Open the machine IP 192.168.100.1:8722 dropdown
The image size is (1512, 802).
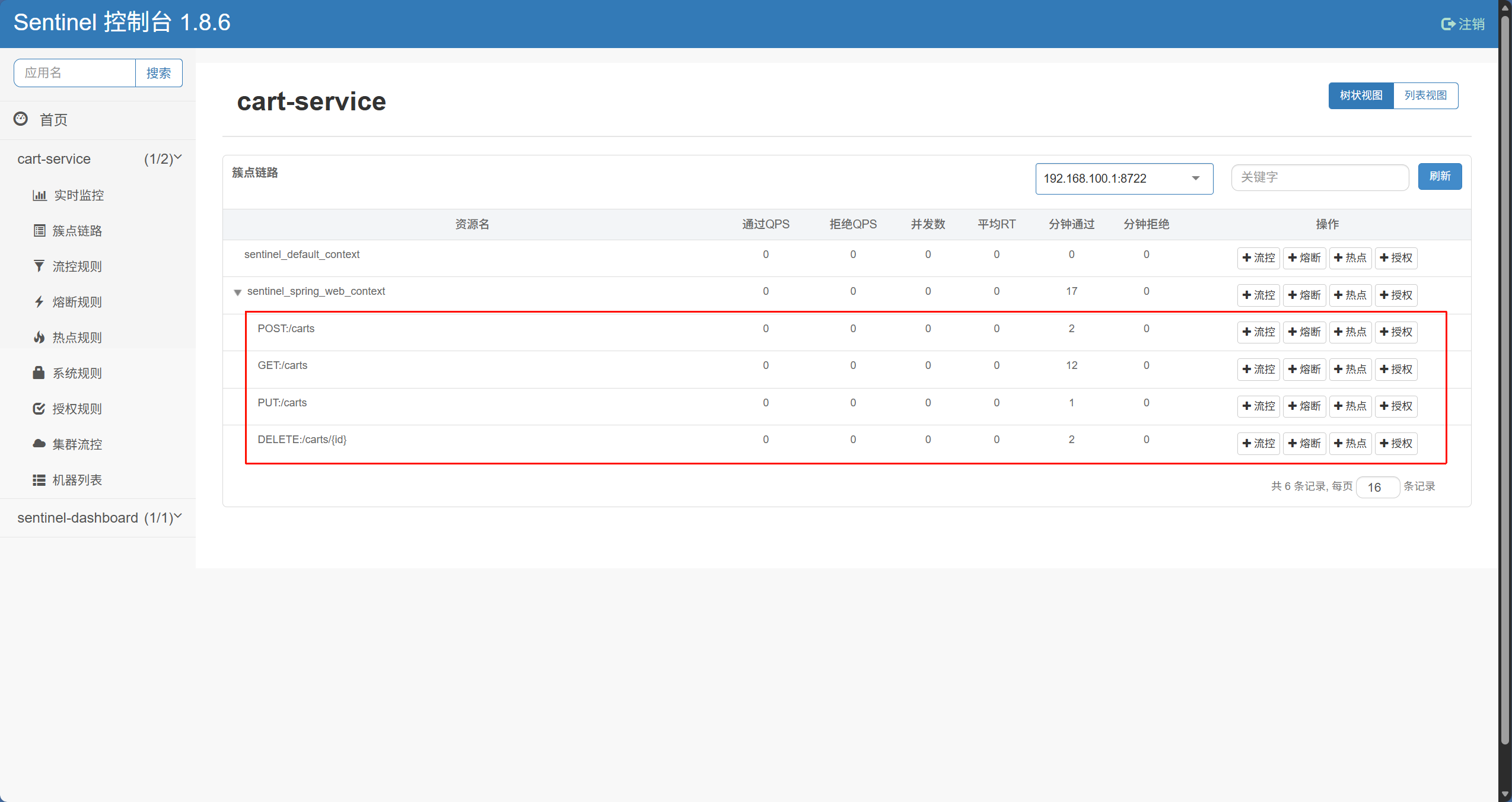[x=1124, y=179]
